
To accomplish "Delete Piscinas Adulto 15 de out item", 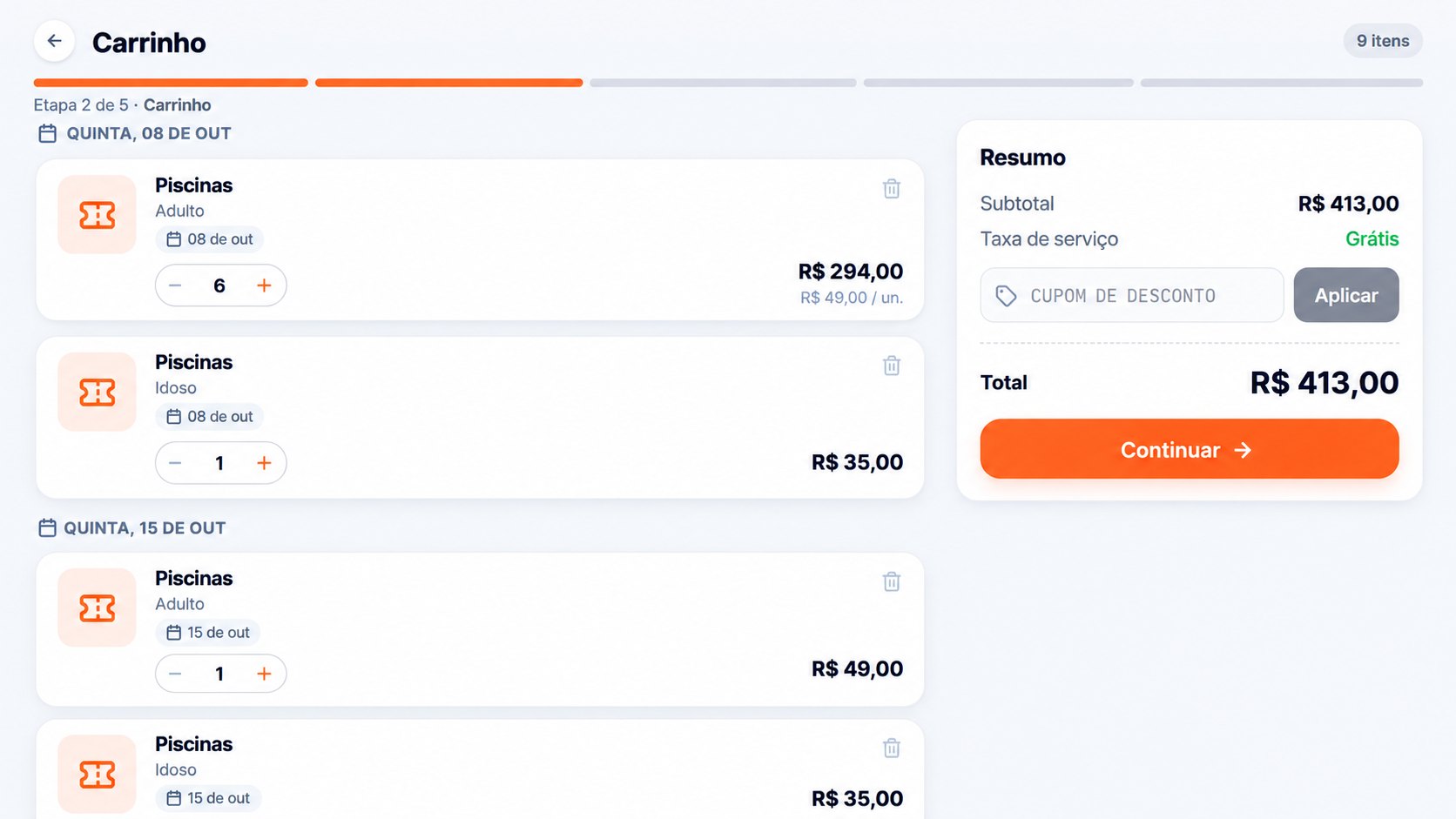I will [891, 581].
